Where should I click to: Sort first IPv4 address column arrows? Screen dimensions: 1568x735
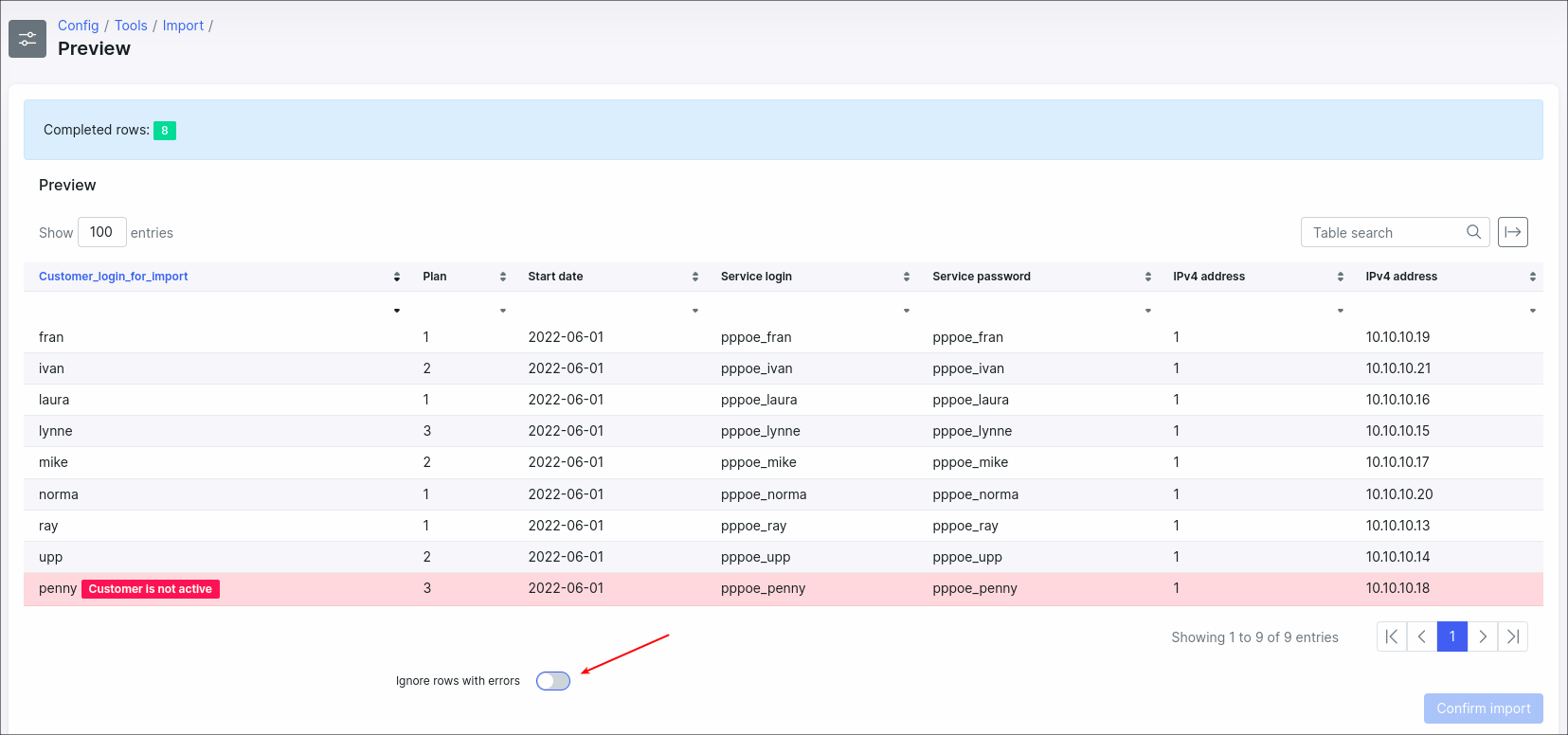click(x=1340, y=277)
